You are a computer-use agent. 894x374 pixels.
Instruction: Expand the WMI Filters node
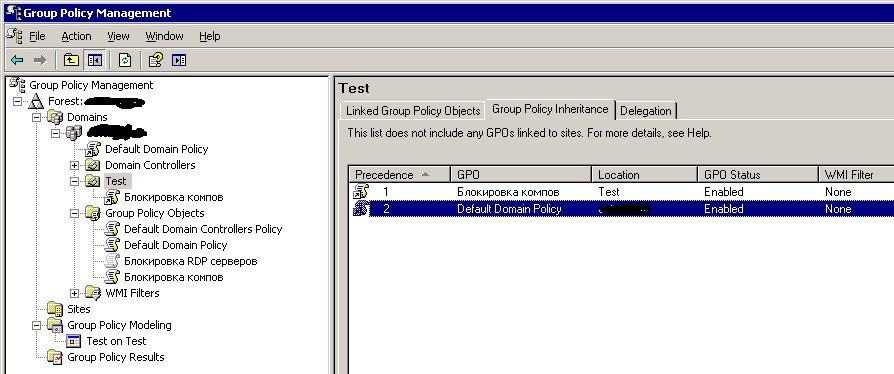(74, 294)
